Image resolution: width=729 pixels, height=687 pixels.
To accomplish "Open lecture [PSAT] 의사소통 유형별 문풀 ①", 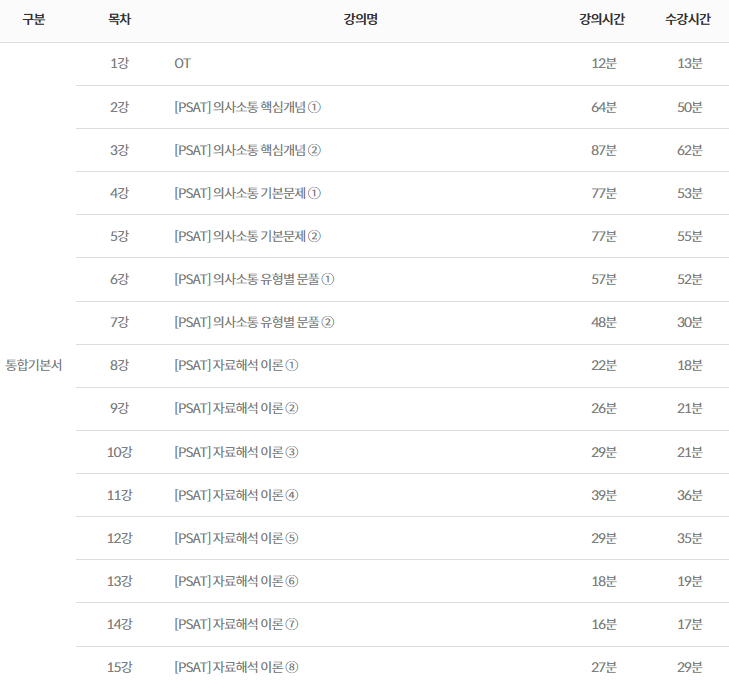I will tap(254, 280).
